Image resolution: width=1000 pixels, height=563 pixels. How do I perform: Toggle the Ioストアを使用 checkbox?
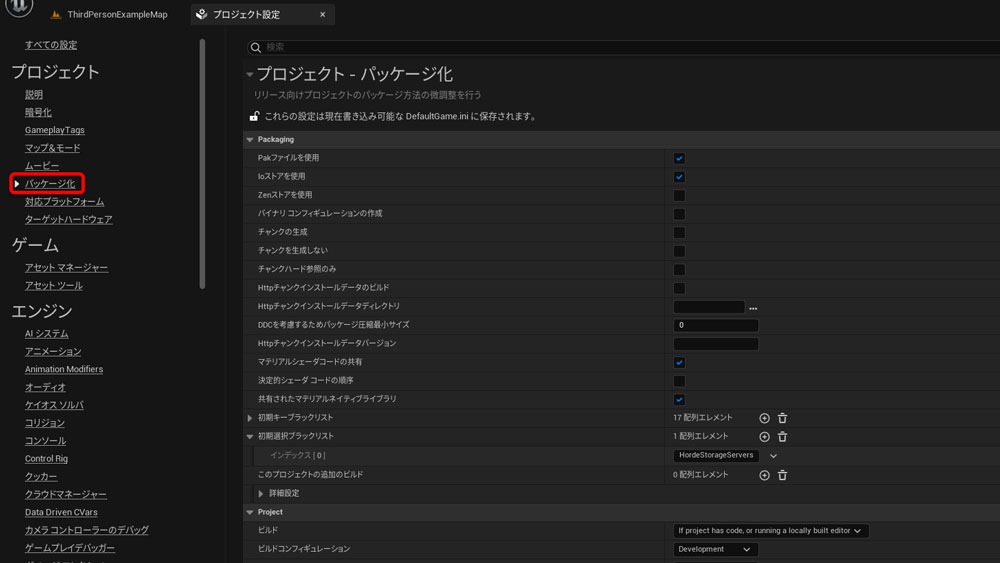(679, 177)
